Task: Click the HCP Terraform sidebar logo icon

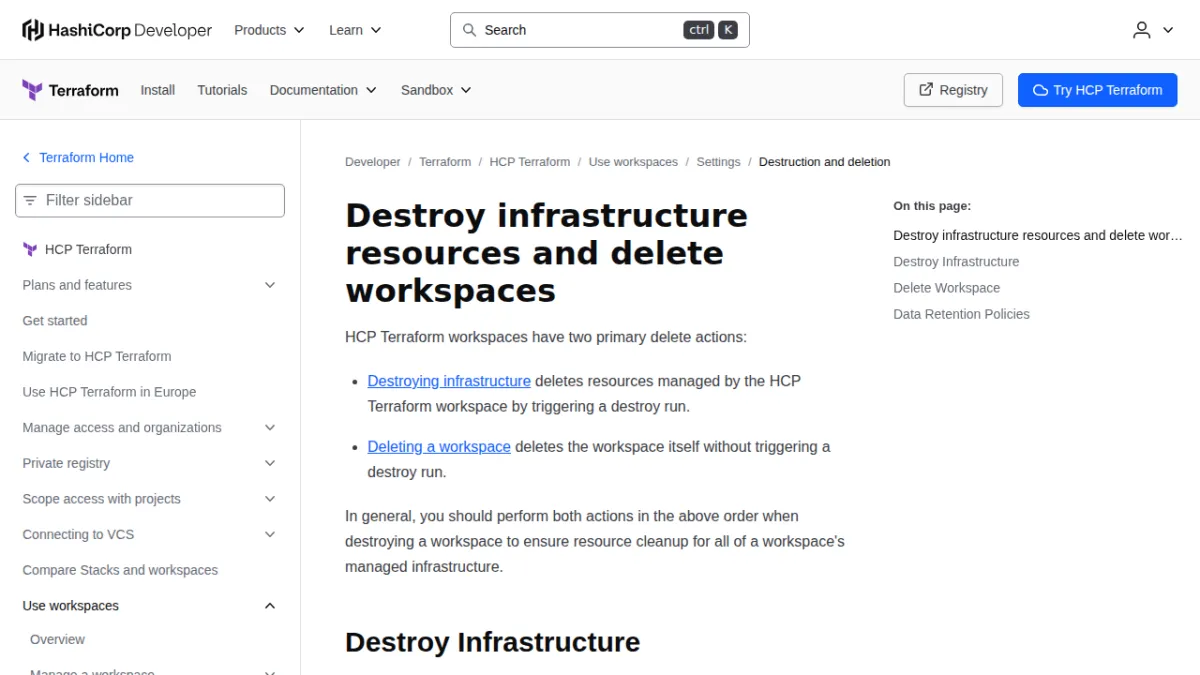Action: tap(30, 249)
